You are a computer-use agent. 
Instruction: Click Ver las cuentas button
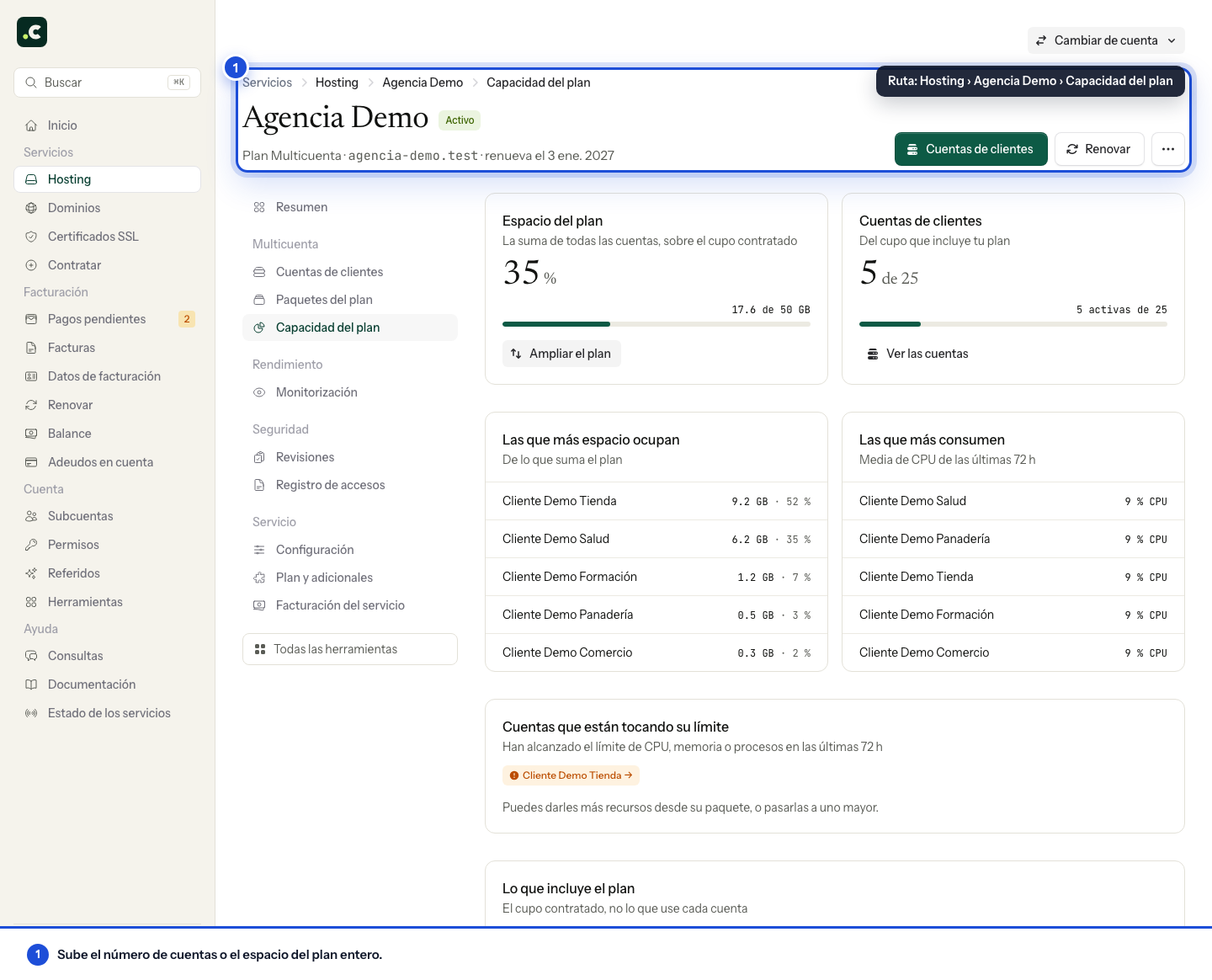pyautogui.click(x=918, y=354)
